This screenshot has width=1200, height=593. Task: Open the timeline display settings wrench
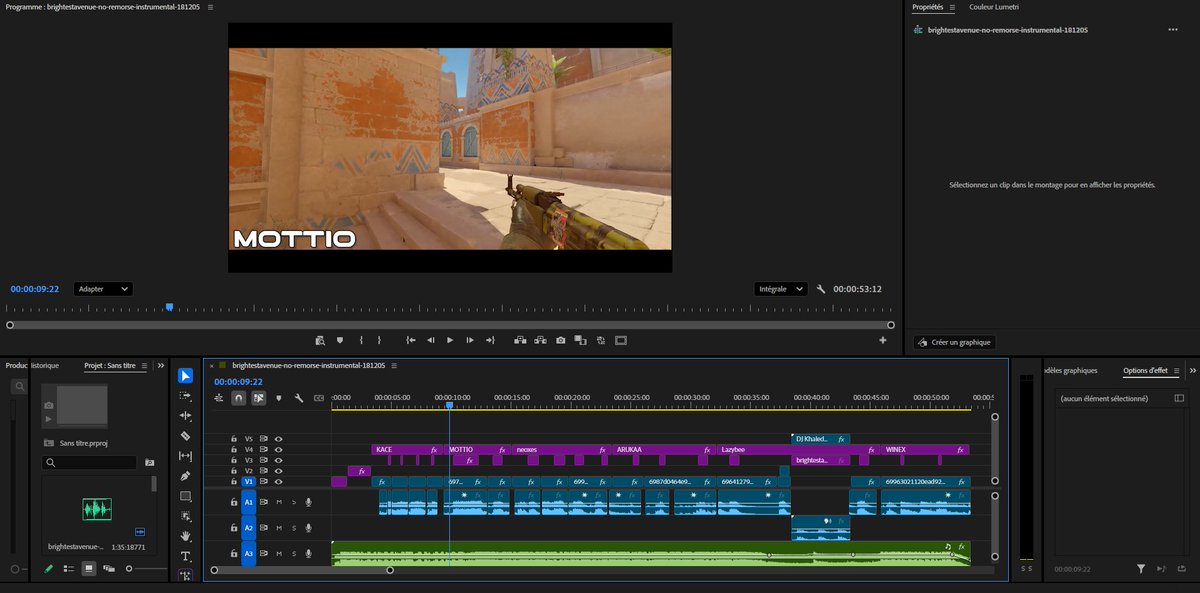298,398
